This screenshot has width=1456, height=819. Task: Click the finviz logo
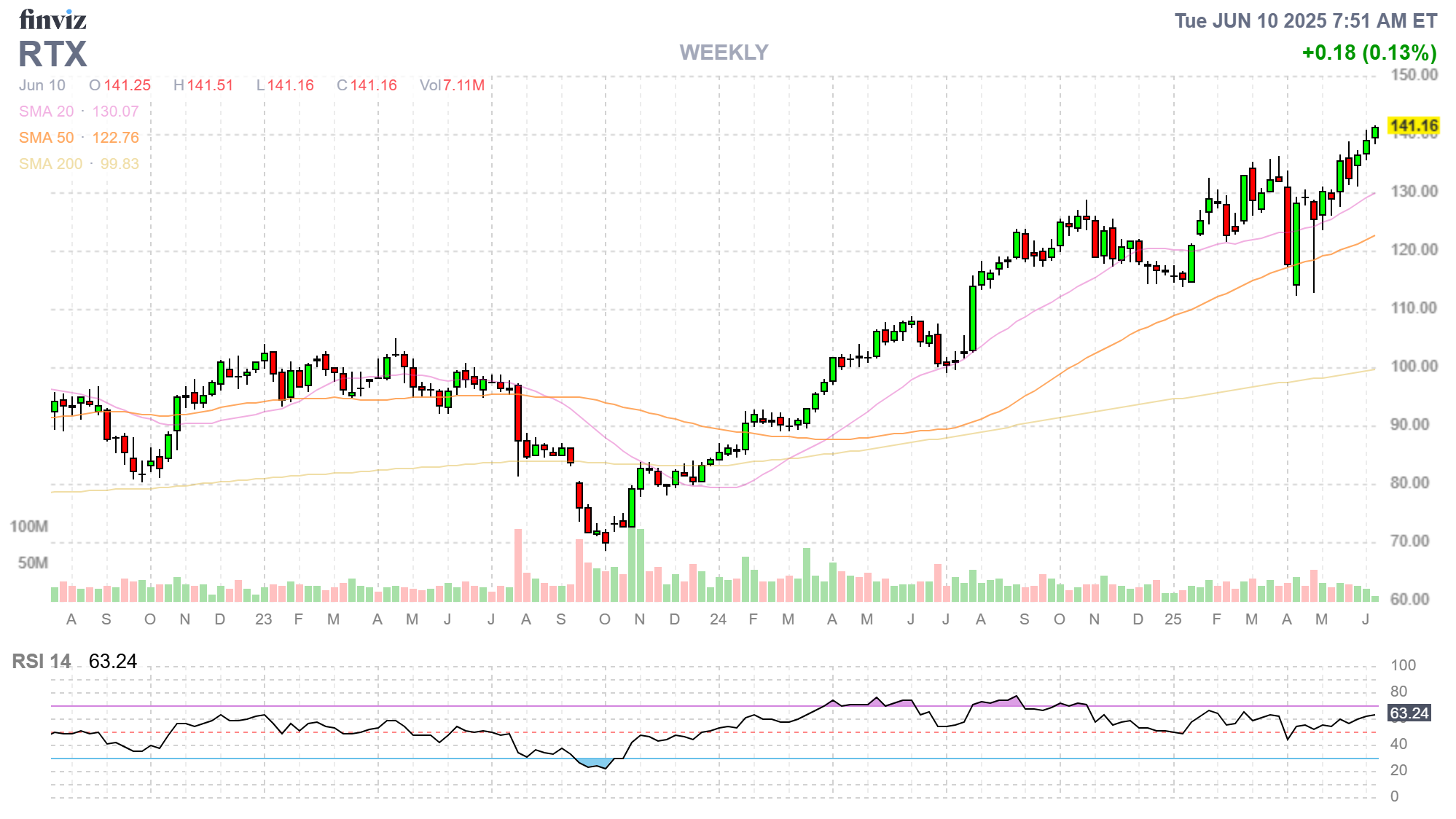coord(52,20)
